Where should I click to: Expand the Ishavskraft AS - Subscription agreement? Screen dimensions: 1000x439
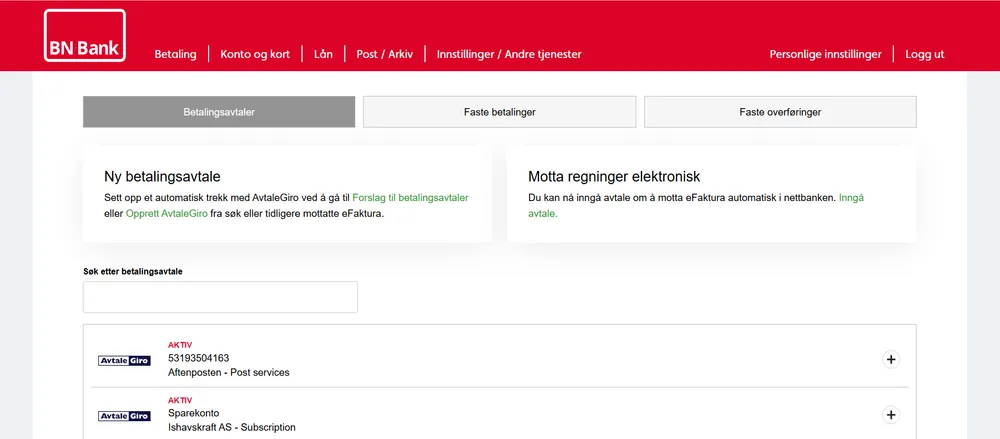coord(891,415)
